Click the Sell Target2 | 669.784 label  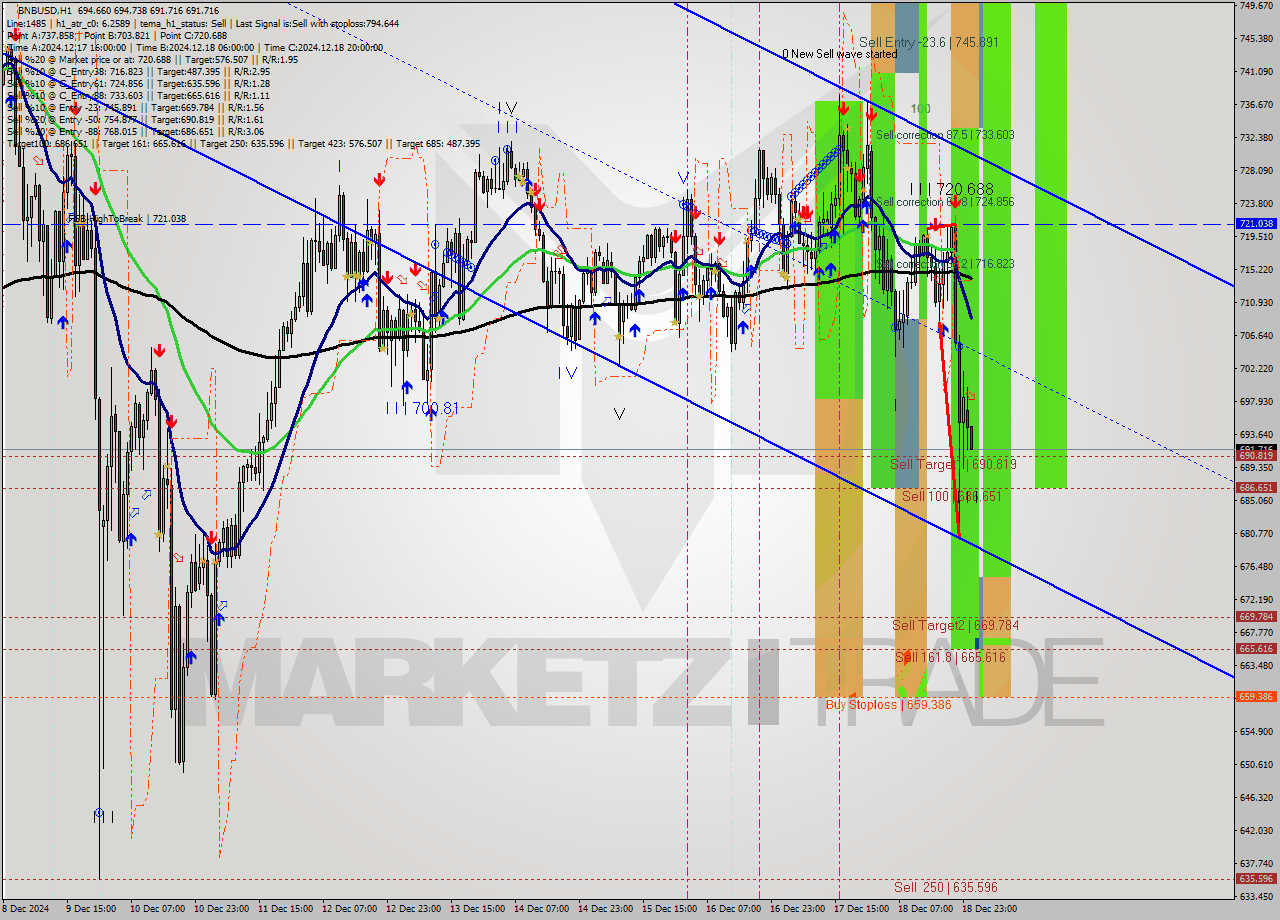pos(956,625)
